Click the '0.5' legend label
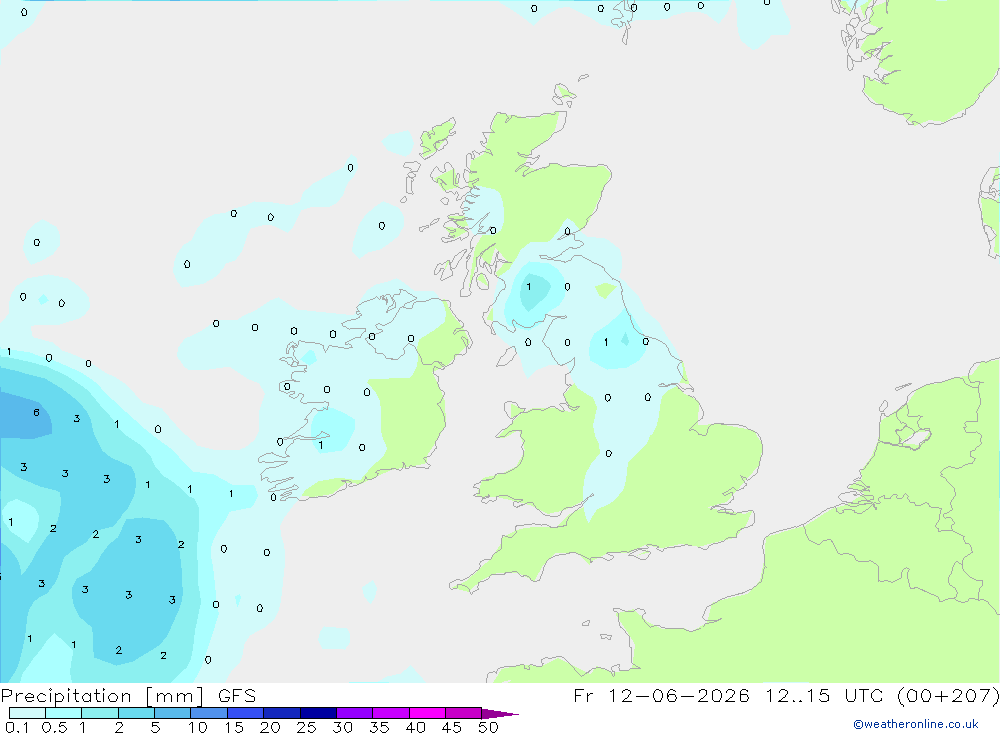The image size is (1000, 733). pos(54,727)
